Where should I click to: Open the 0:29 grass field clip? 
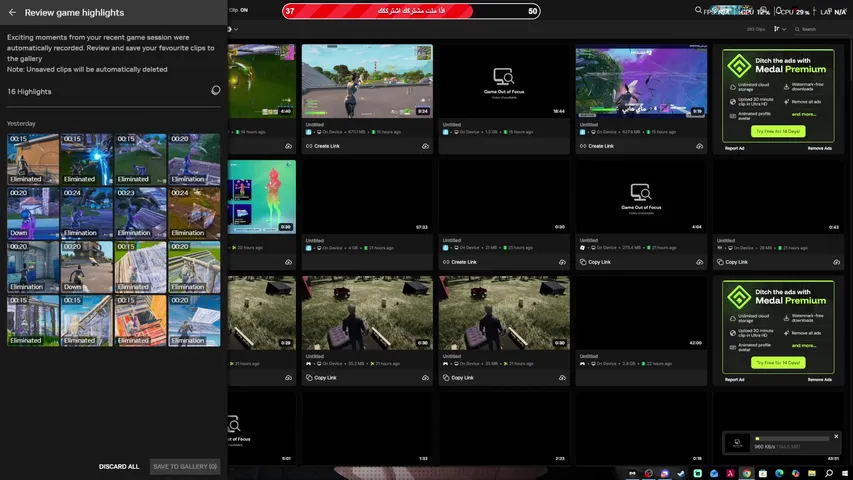262,312
